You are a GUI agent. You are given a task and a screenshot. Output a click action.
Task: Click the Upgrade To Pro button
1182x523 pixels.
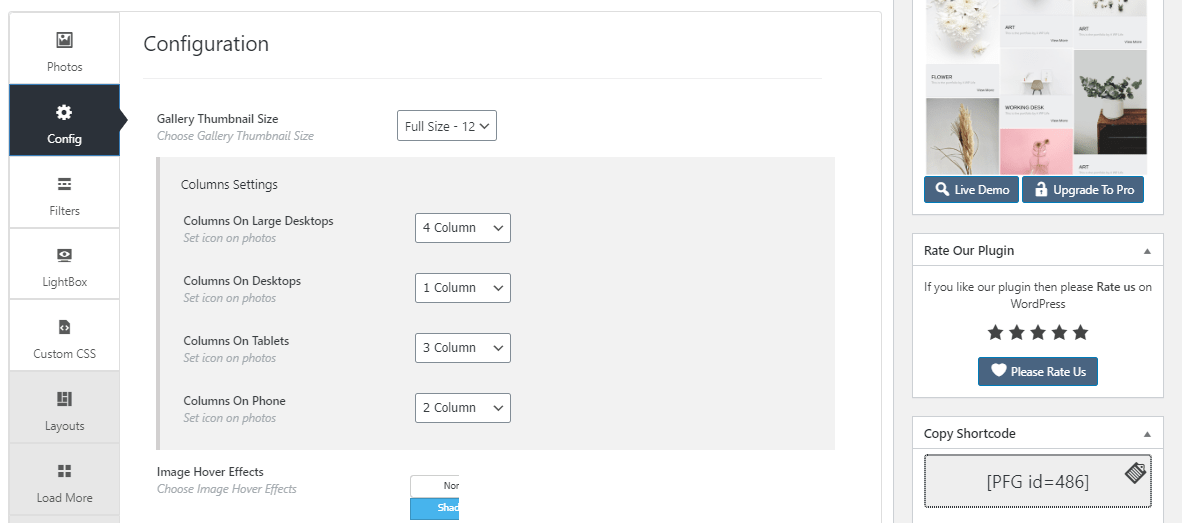pyautogui.click(x=1083, y=189)
